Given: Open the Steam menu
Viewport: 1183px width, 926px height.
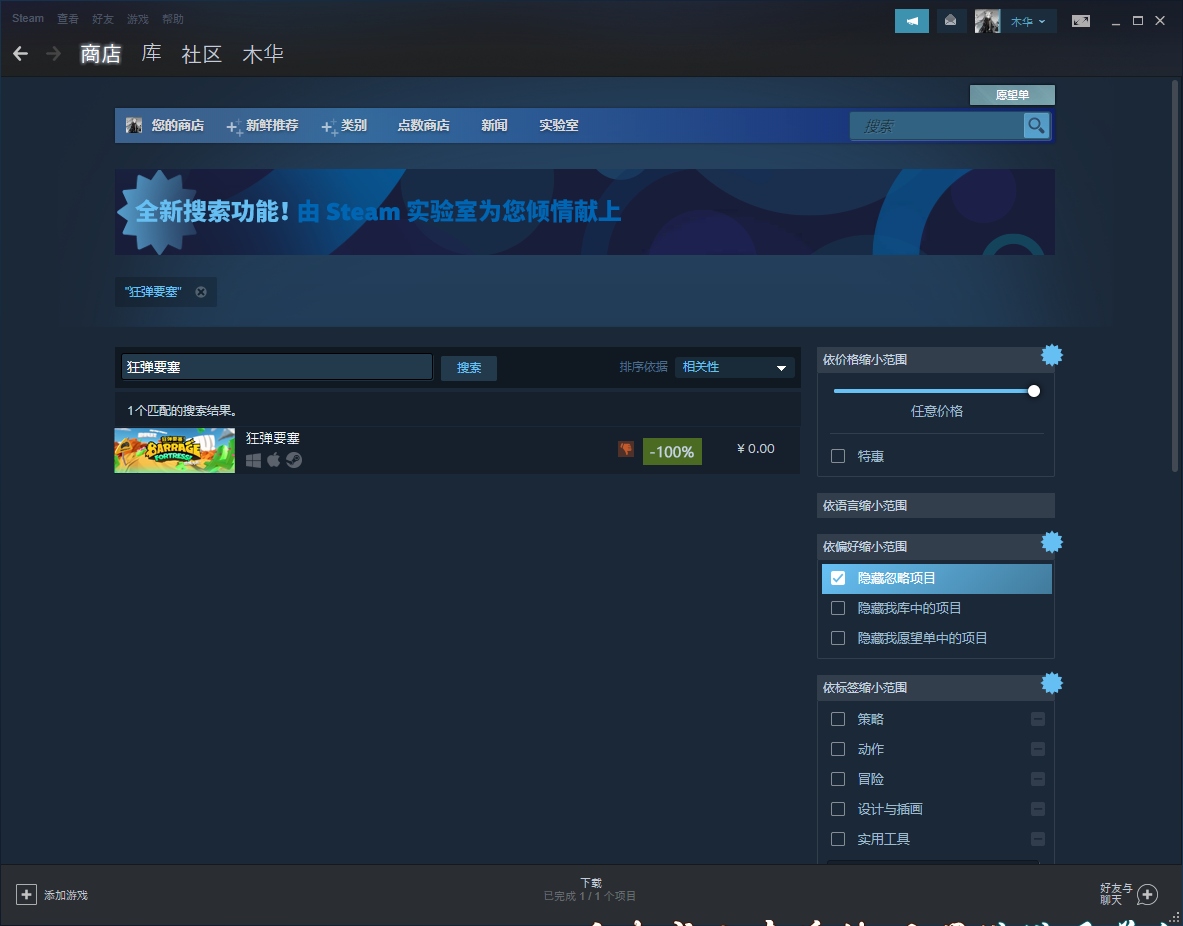Looking at the screenshot, I should (x=28, y=19).
